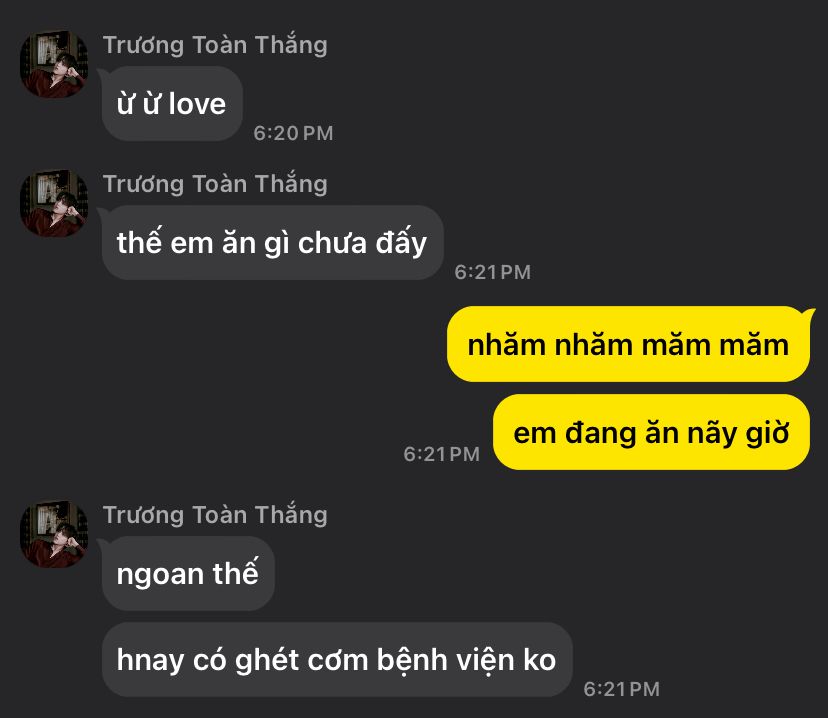
Task: Select the 'hnay có ghét cơm bệnh viện ko' bubble
Action: [x=337, y=659]
